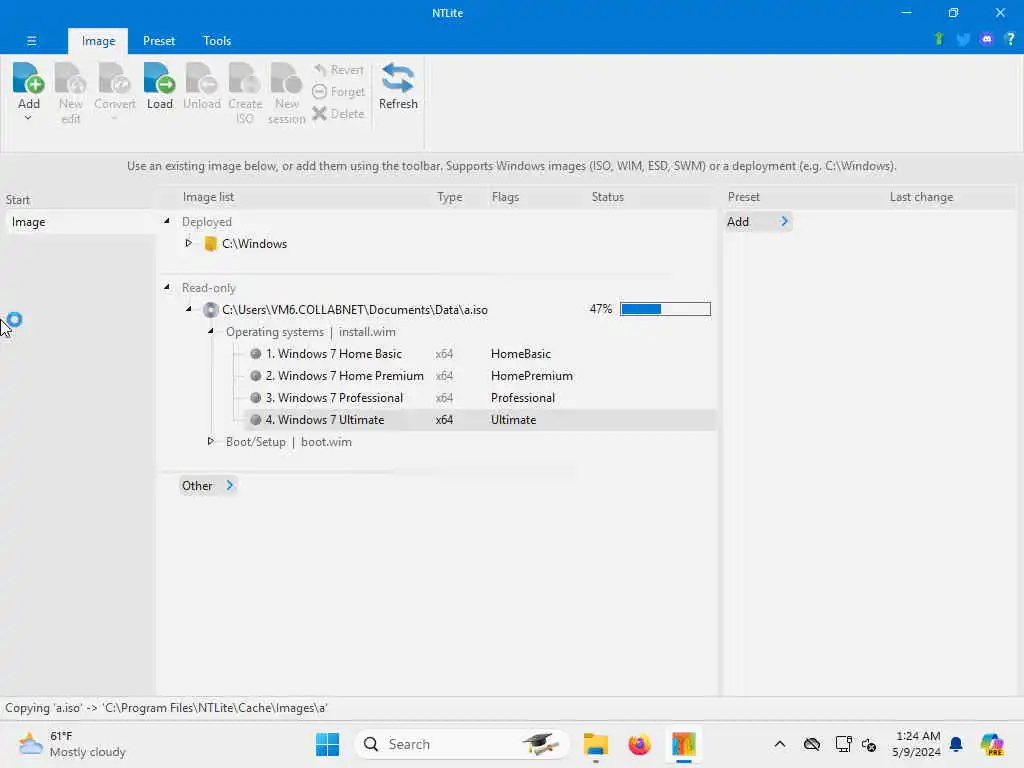The width and height of the screenshot is (1024, 768).
Task: Expand the C:\Windows entry
Action: coord(188,243)
